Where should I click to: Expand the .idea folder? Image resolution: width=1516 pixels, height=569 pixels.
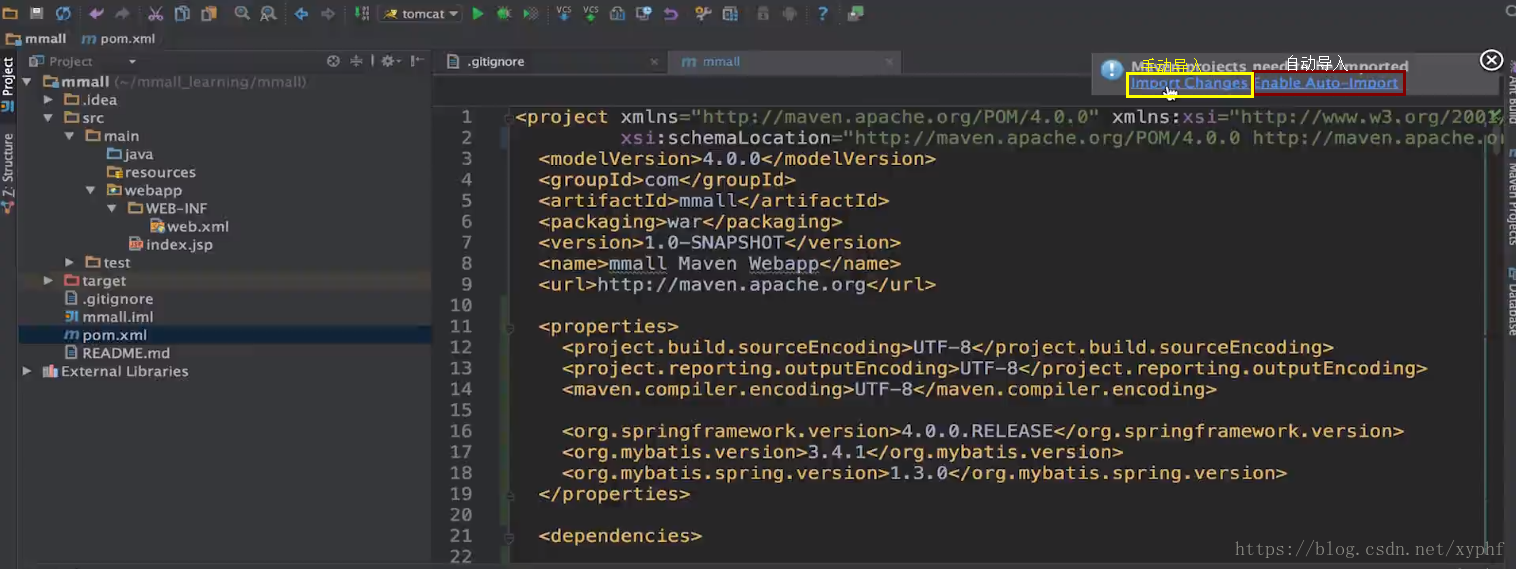click(x=48, y=99)
